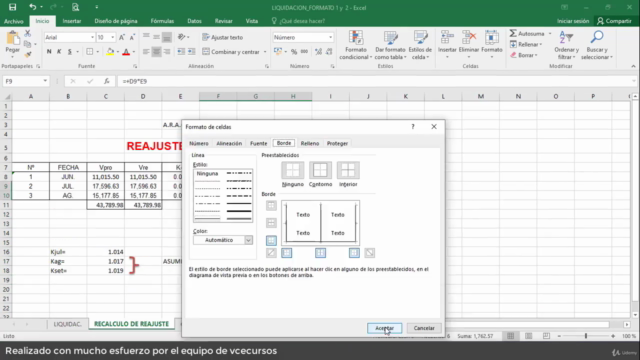The height and width of the screenshot is (360, 640).
Task: Click the text orientation icon
Action: 182,37
